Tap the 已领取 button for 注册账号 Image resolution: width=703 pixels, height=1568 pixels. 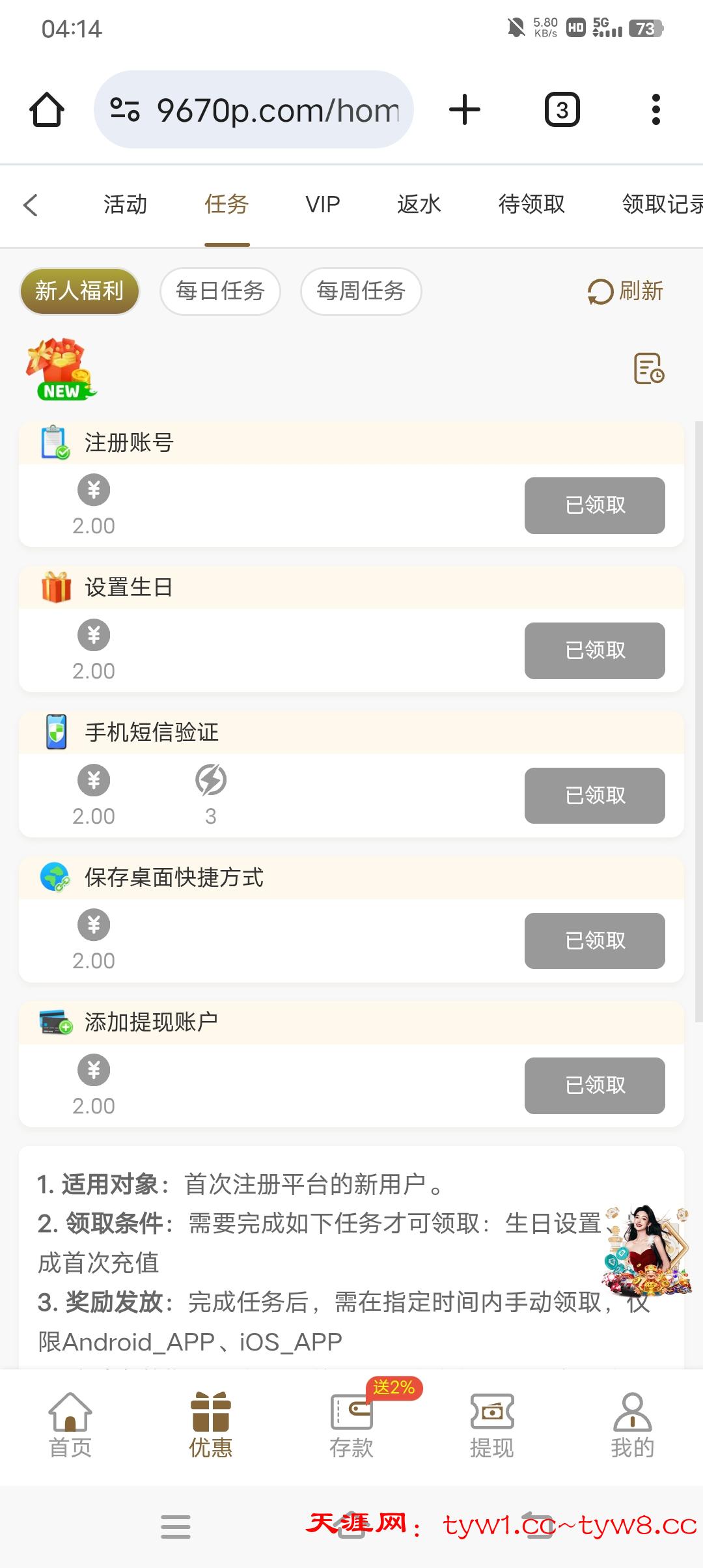tap(594, 505)
